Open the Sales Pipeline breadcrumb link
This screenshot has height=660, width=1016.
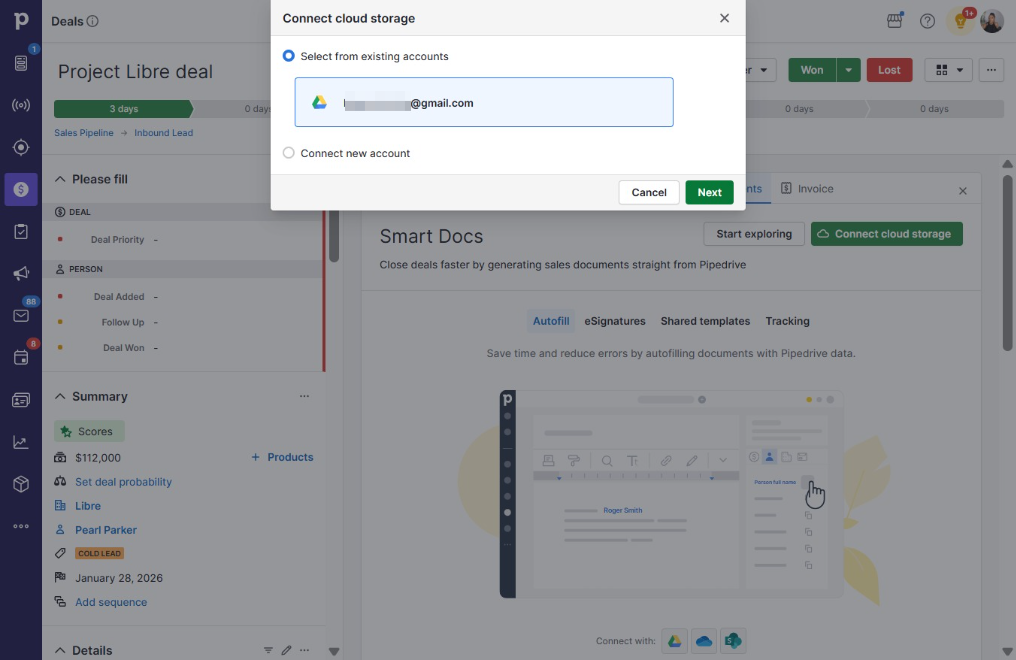[84, 132]
